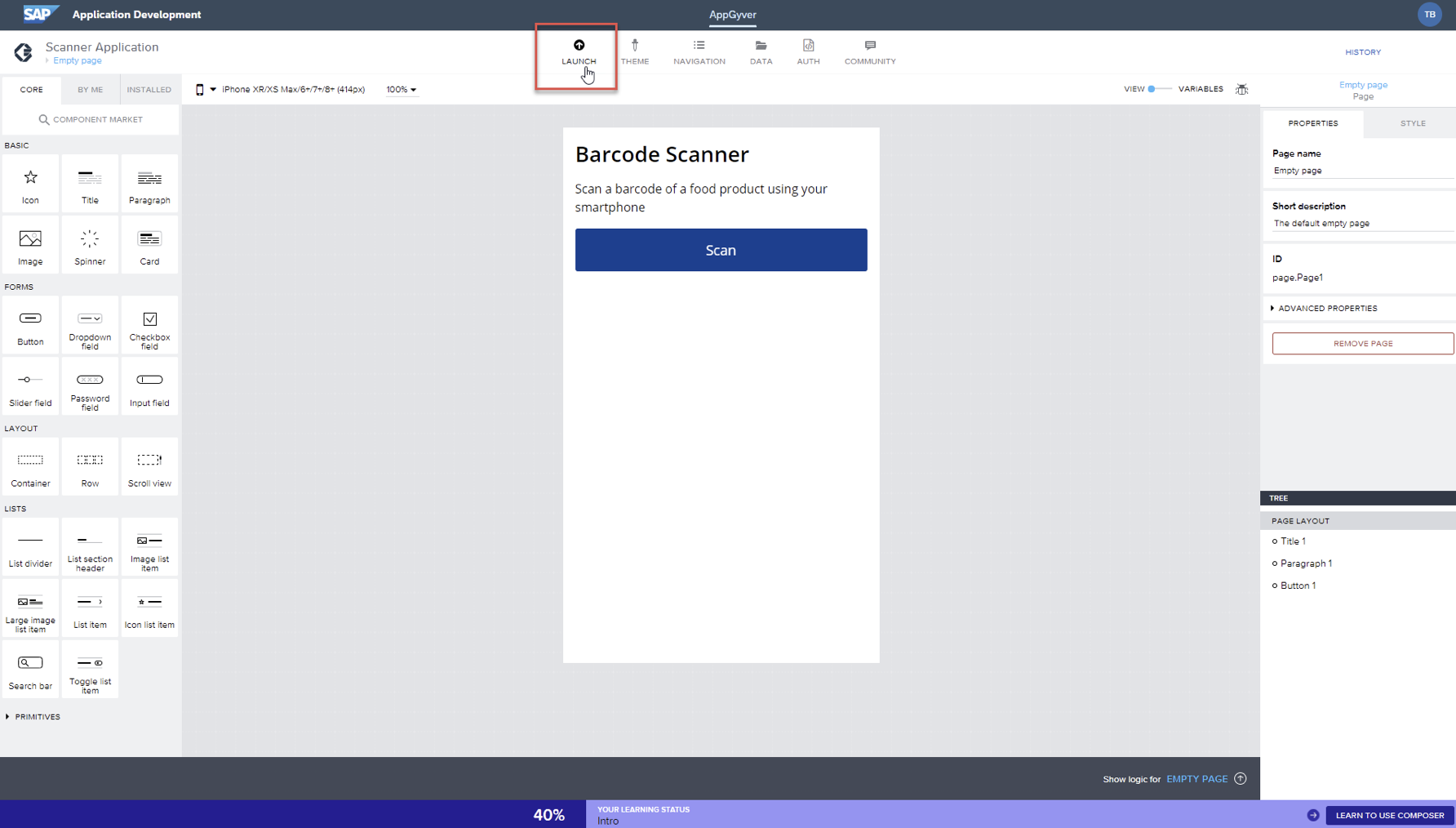This screenshot has height=828, width=1456.
Task: Switch to the Properties tab
Action: click(1313, 123)
